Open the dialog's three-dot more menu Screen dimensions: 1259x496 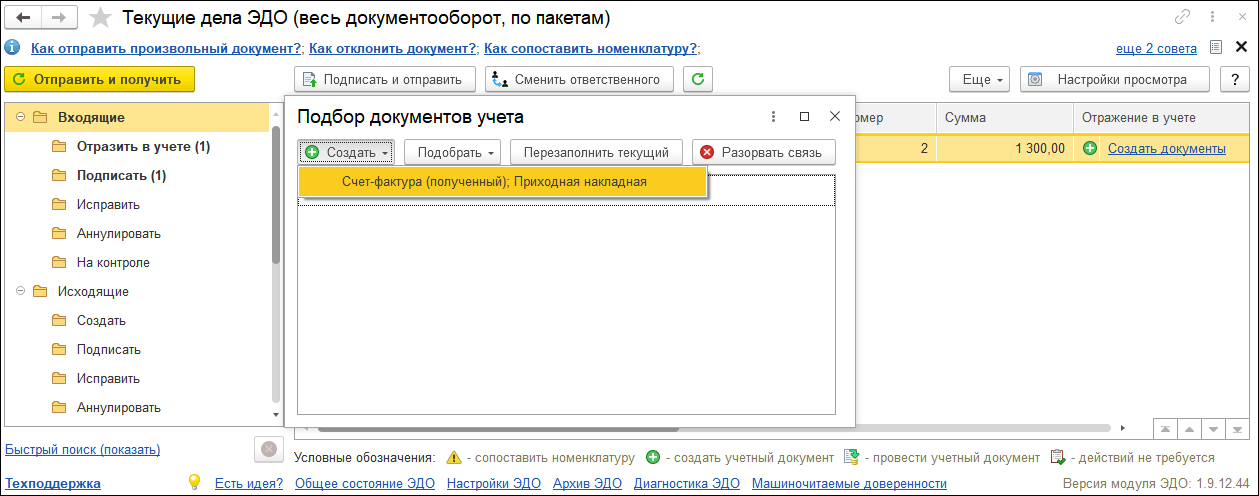tap(773, 117)
